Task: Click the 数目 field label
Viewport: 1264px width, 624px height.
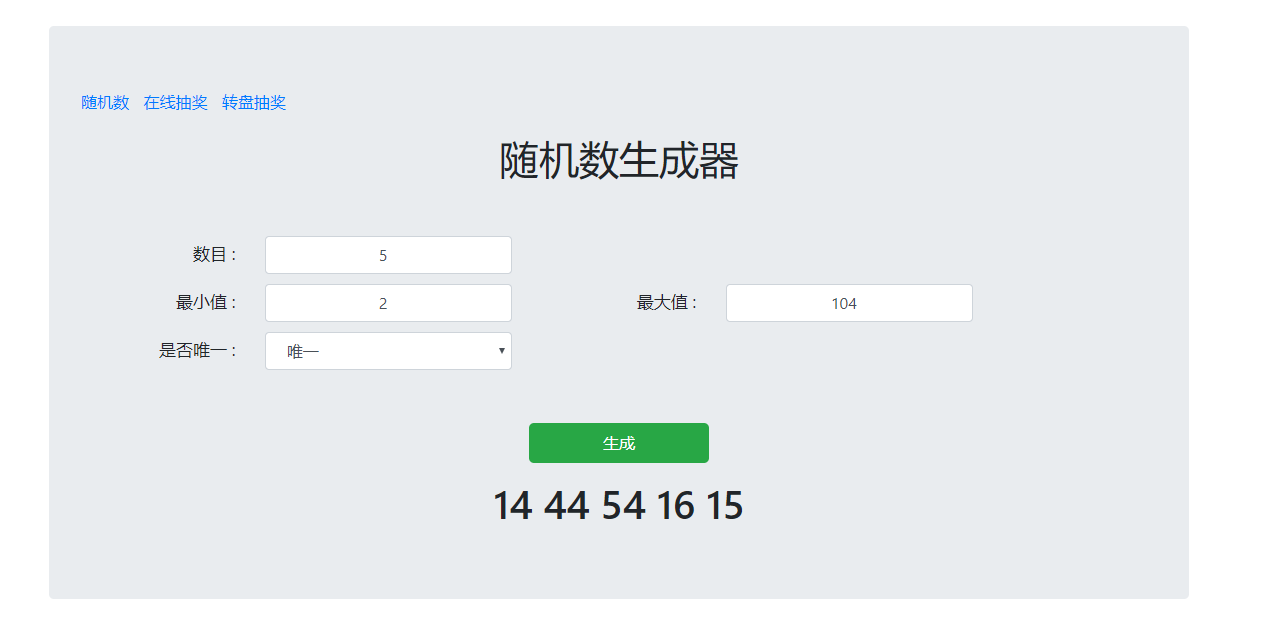Action: (215, 255)
